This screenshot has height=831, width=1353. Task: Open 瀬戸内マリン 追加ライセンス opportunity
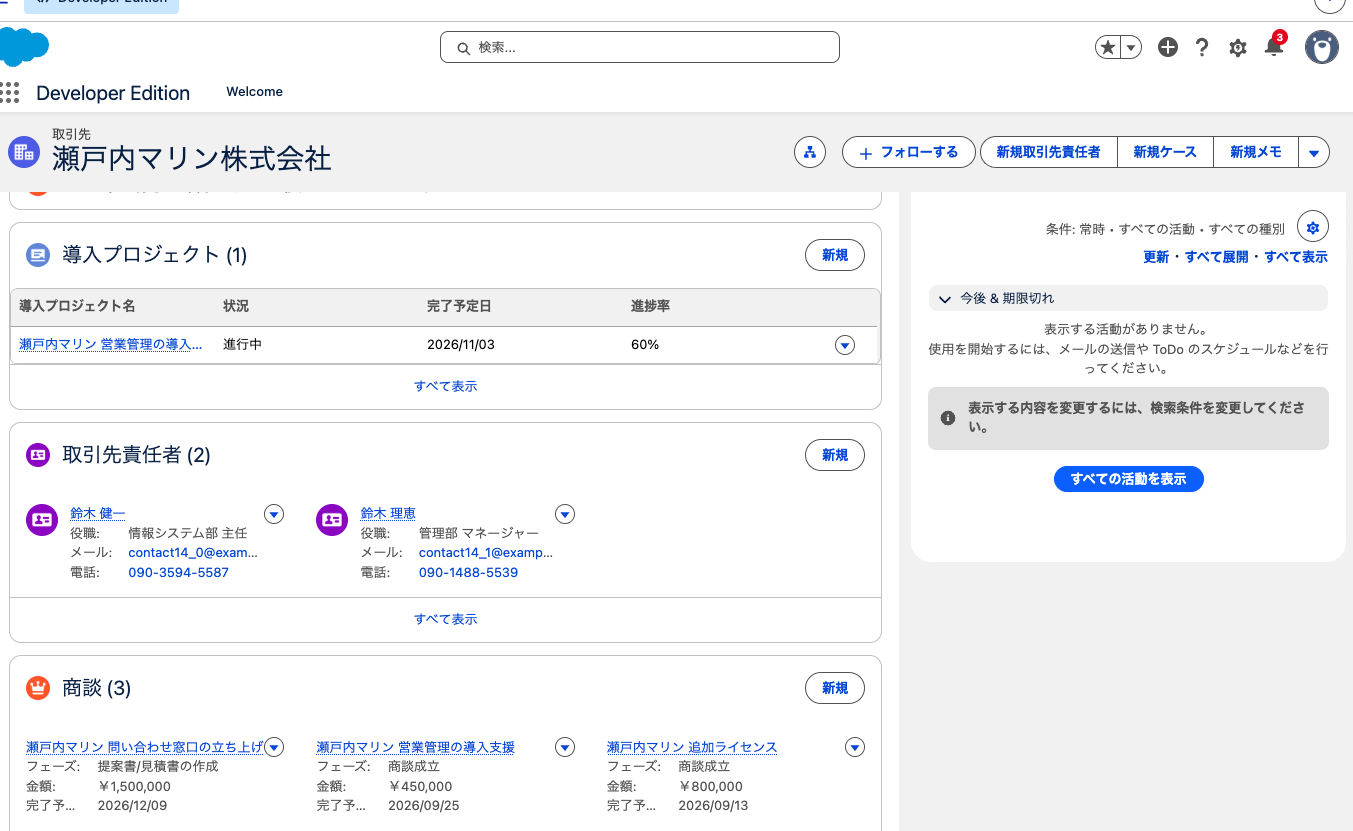692,747
